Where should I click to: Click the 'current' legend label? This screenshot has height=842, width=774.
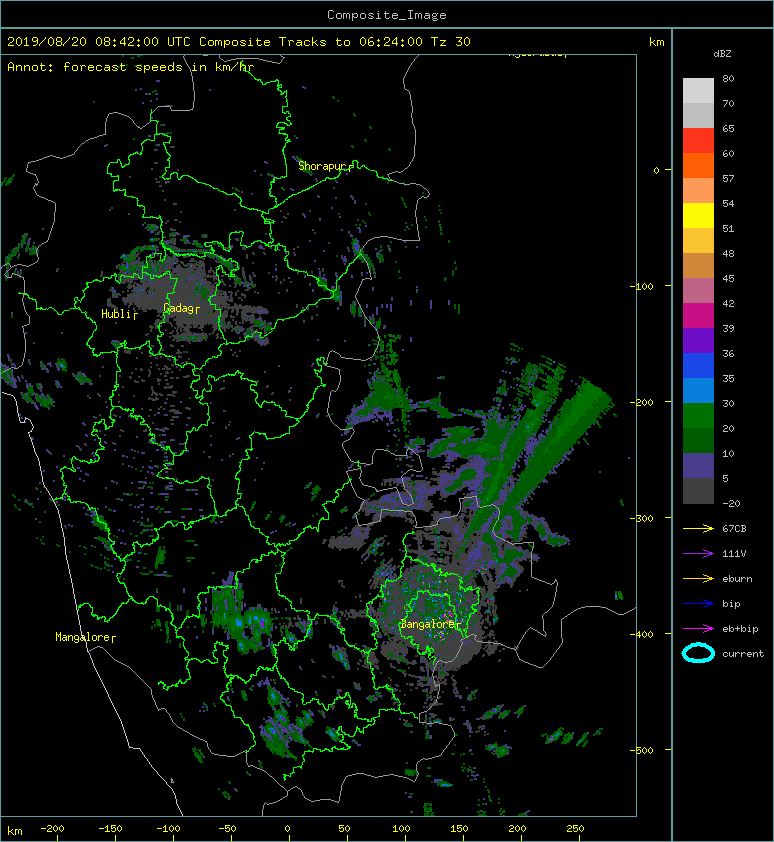[743, 654]
